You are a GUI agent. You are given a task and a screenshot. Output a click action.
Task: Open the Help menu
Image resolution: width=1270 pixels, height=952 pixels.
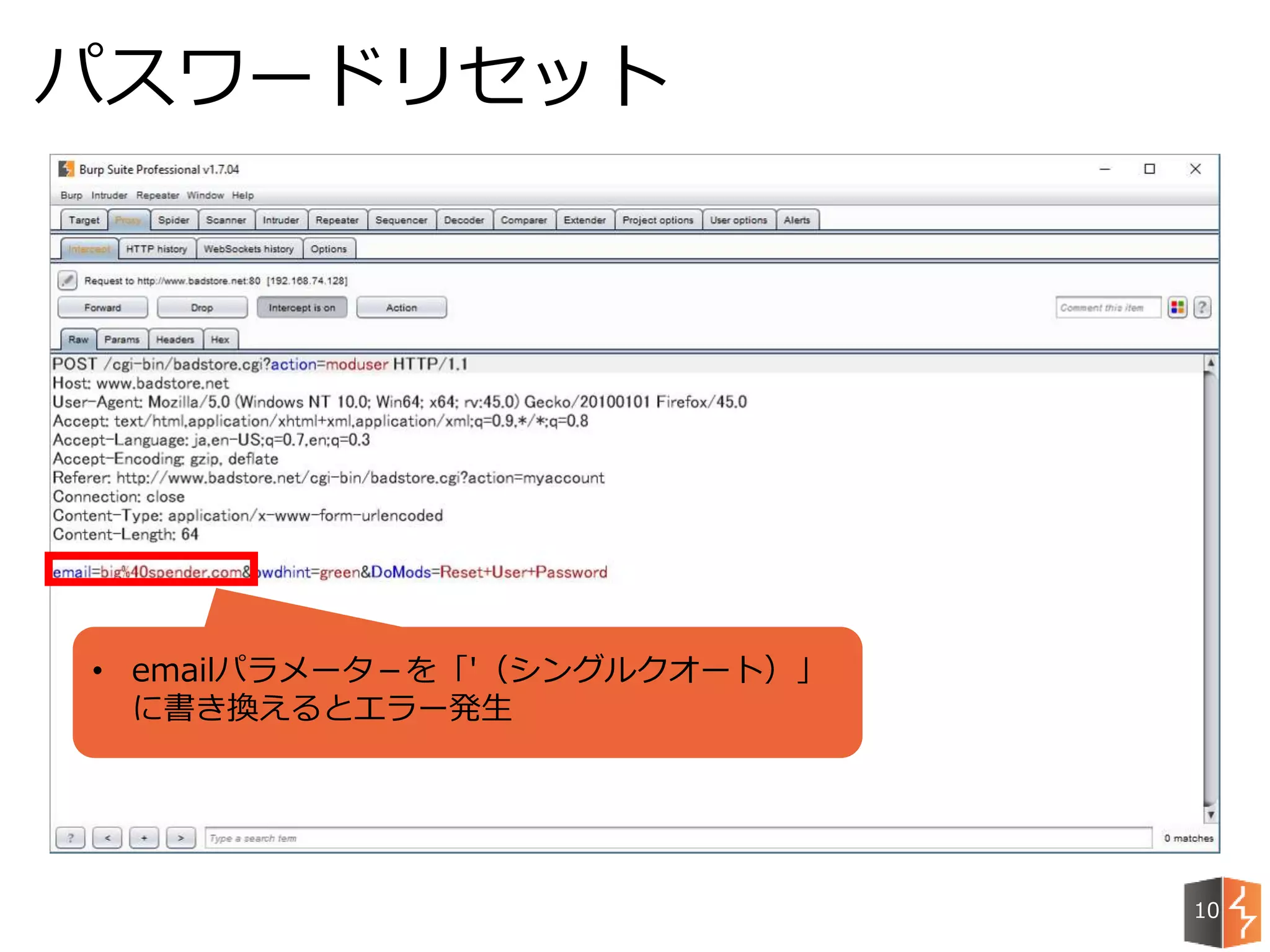243,195
